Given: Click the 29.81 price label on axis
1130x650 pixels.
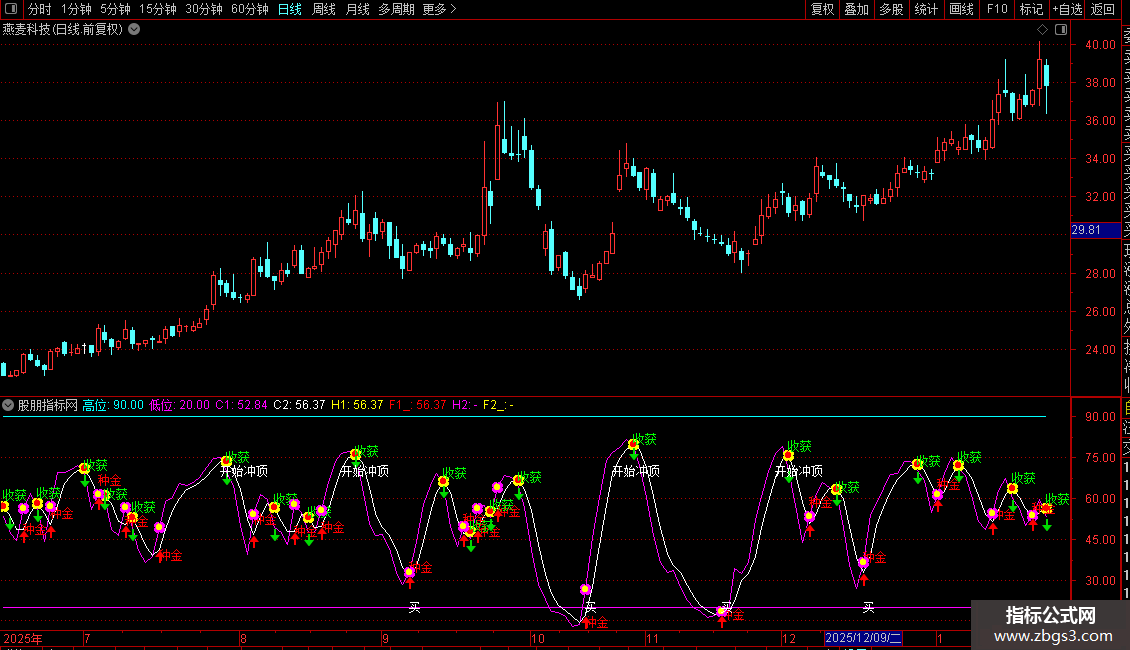Looking at the screenshot, I should (1087, 230).
